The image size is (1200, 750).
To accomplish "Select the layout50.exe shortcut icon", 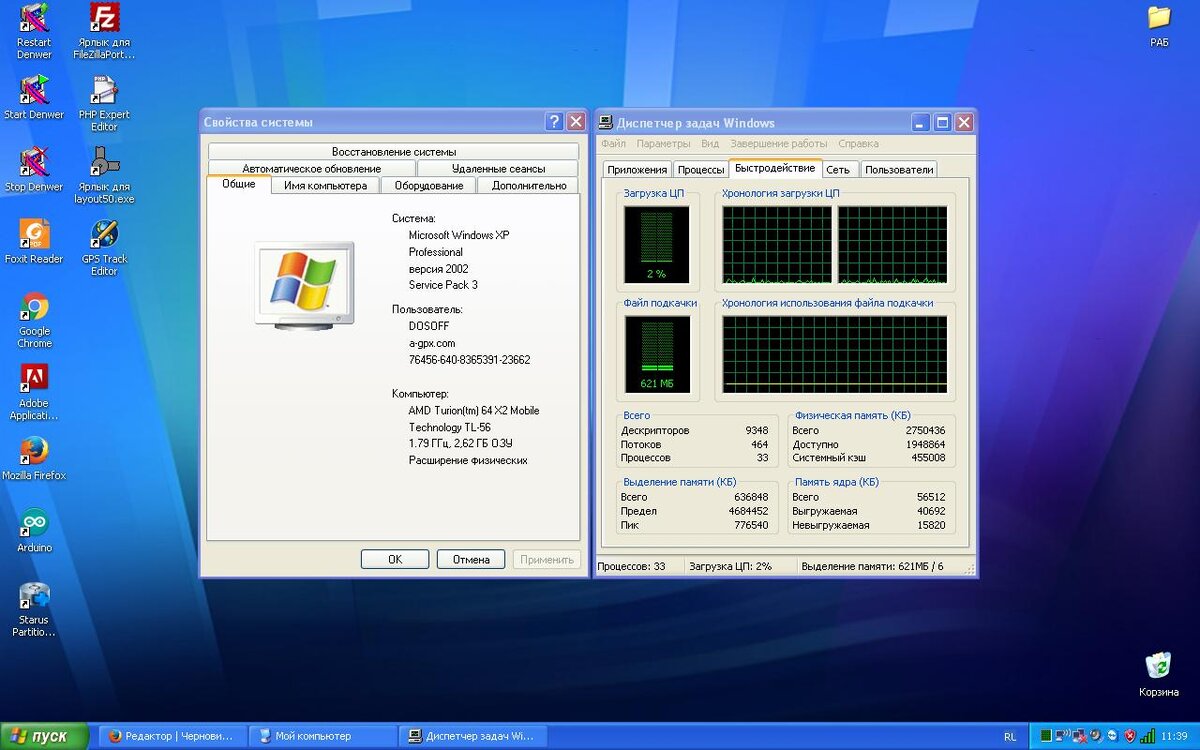I will [104, 162].
